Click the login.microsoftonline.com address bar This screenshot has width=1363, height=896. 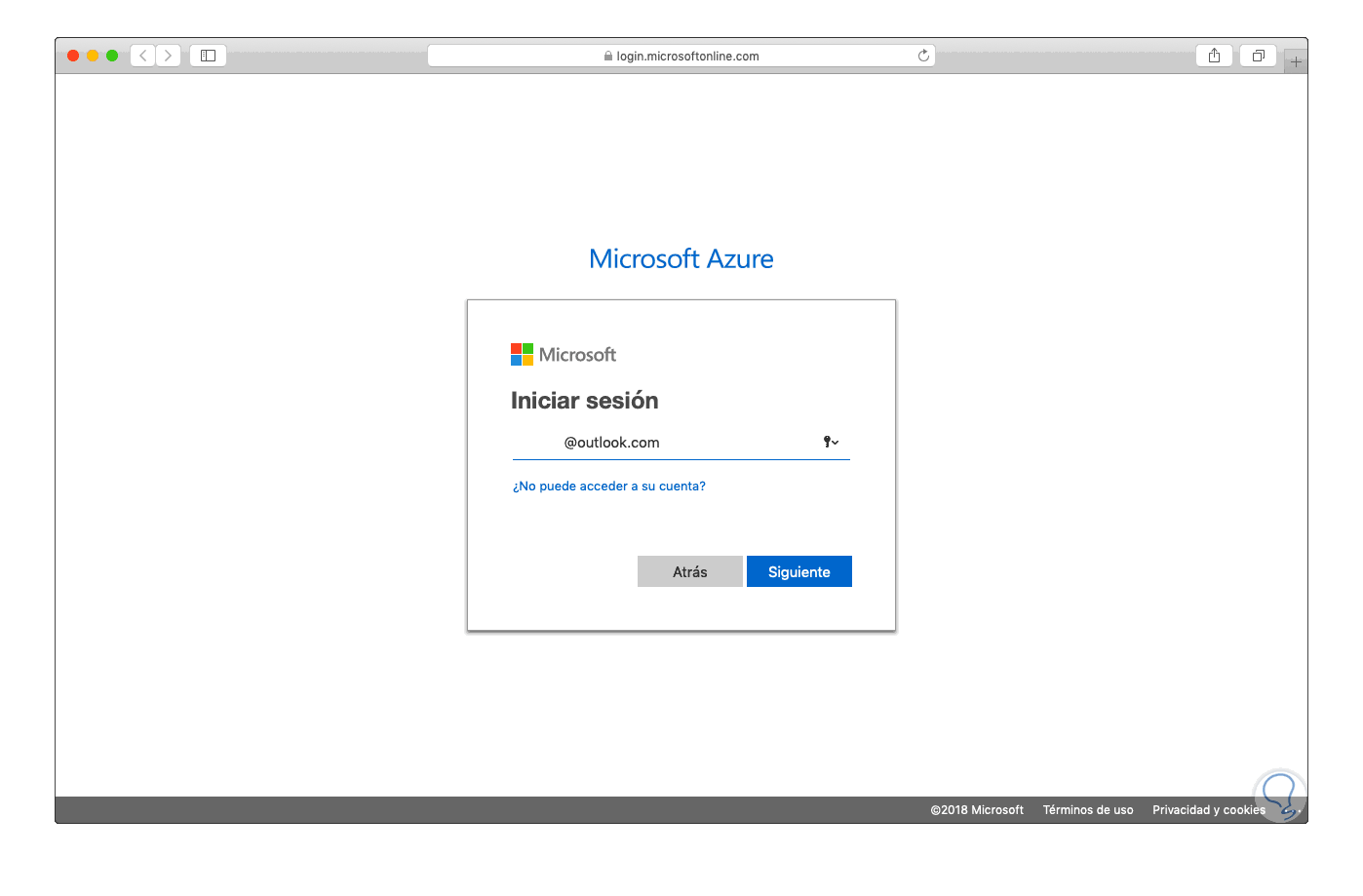click(x=681, y=56)
